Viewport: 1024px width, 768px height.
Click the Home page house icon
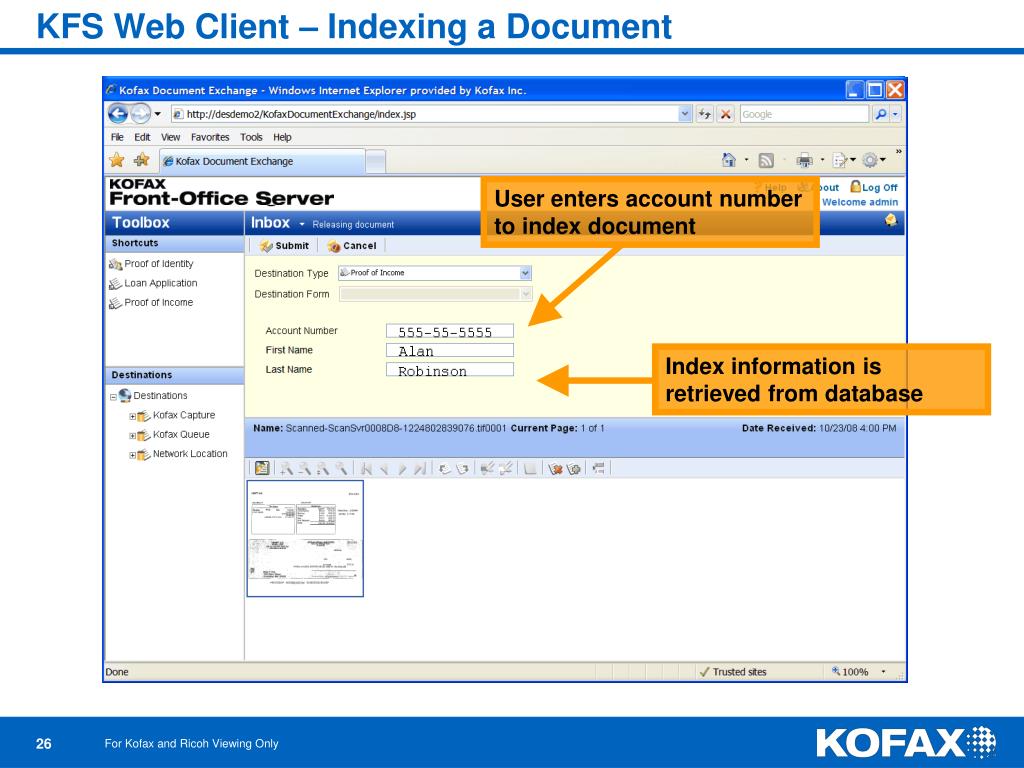(x=729, y=160)
